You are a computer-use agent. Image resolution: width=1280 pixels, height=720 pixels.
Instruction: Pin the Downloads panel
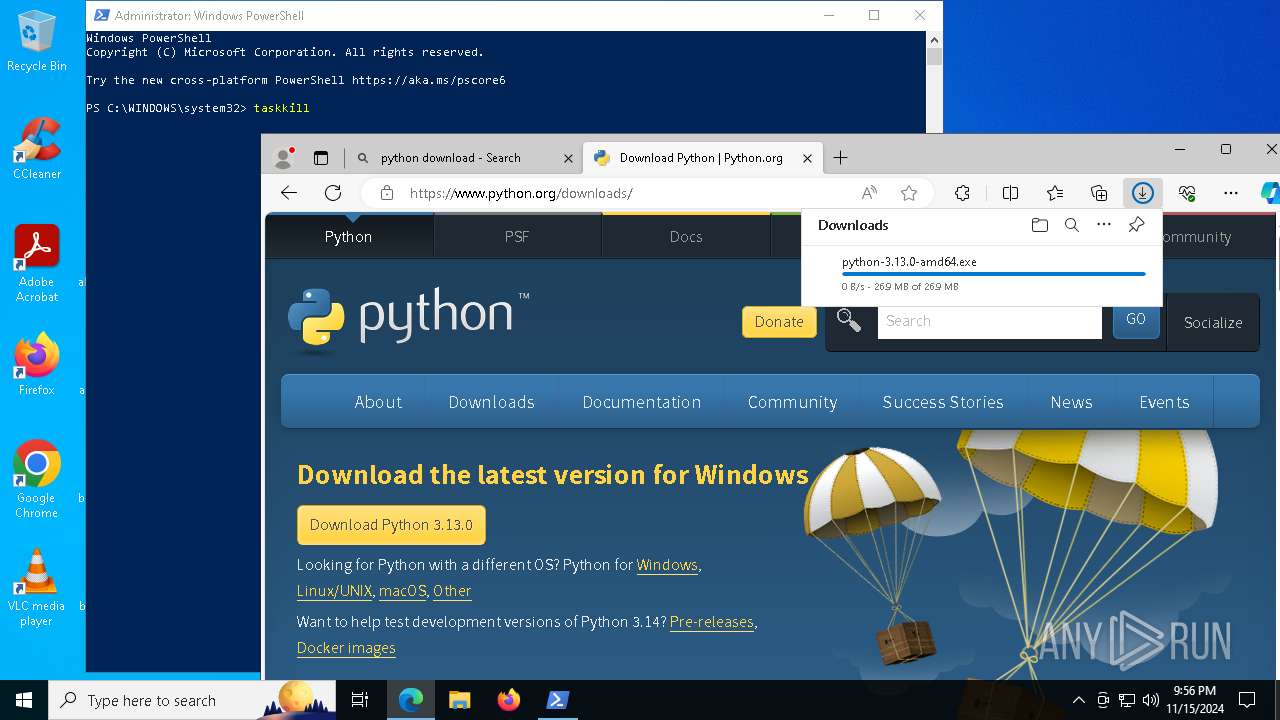pos(1136,225)
